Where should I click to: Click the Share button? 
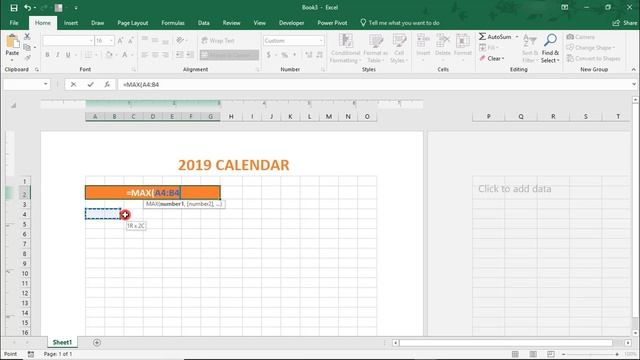pos(624,23)
